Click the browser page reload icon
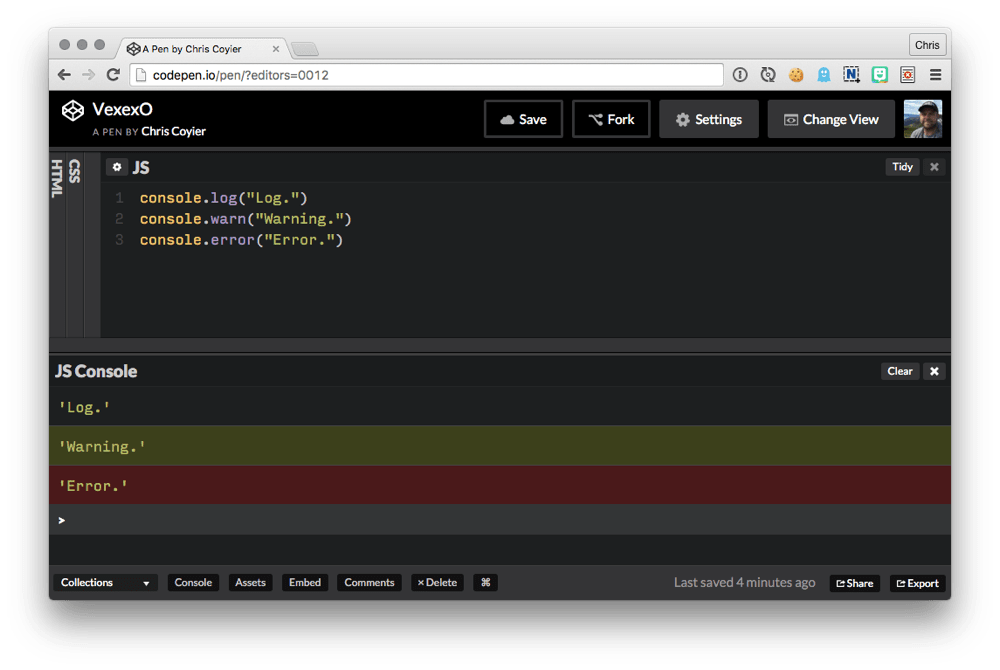 [x=112, y=74]
